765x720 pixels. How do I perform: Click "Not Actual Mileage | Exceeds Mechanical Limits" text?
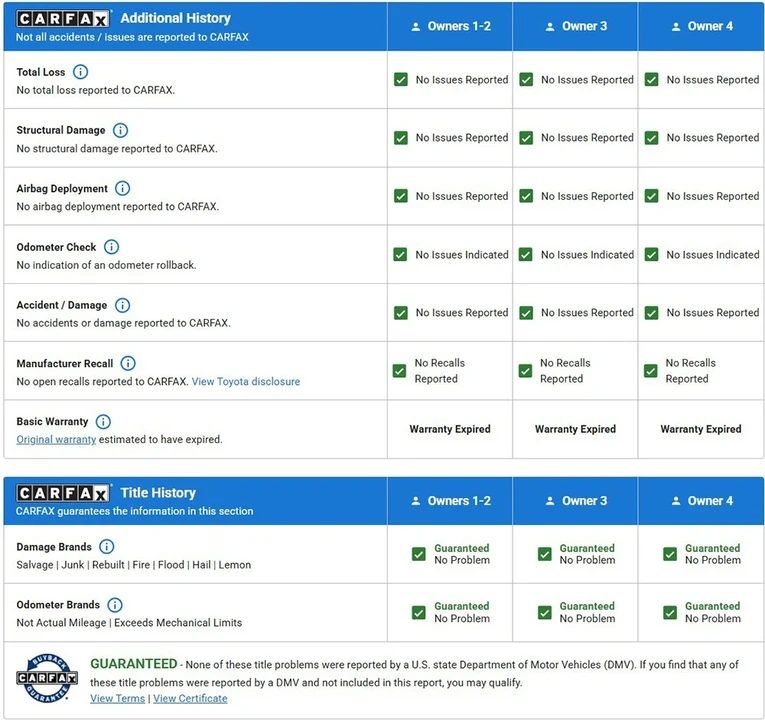point(129,623)
